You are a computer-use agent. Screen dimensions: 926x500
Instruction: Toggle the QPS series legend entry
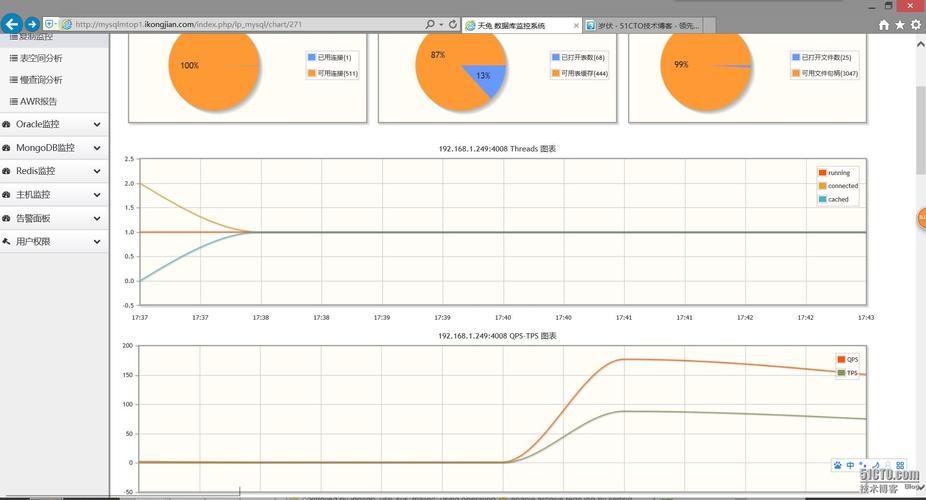pos(847,360)
